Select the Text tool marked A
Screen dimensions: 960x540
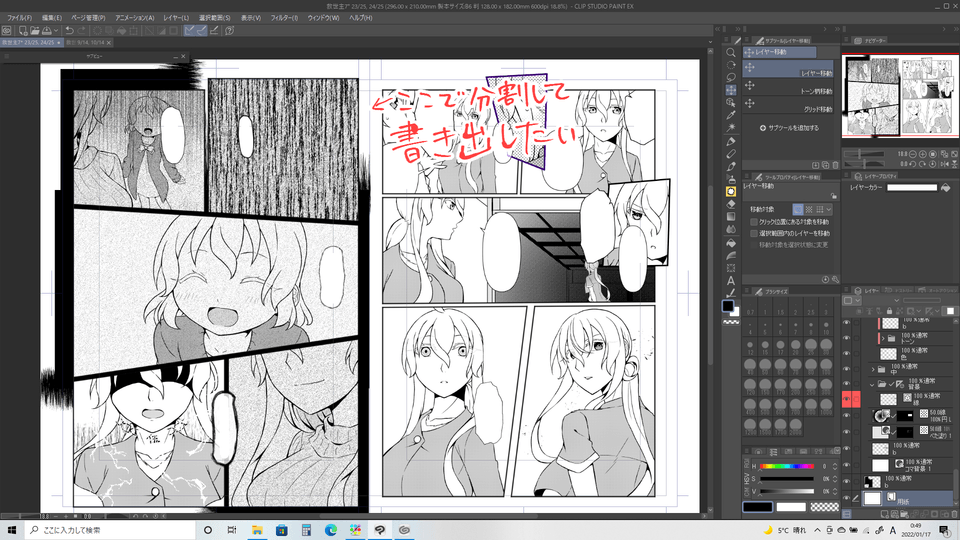click(x=730, y=281)
